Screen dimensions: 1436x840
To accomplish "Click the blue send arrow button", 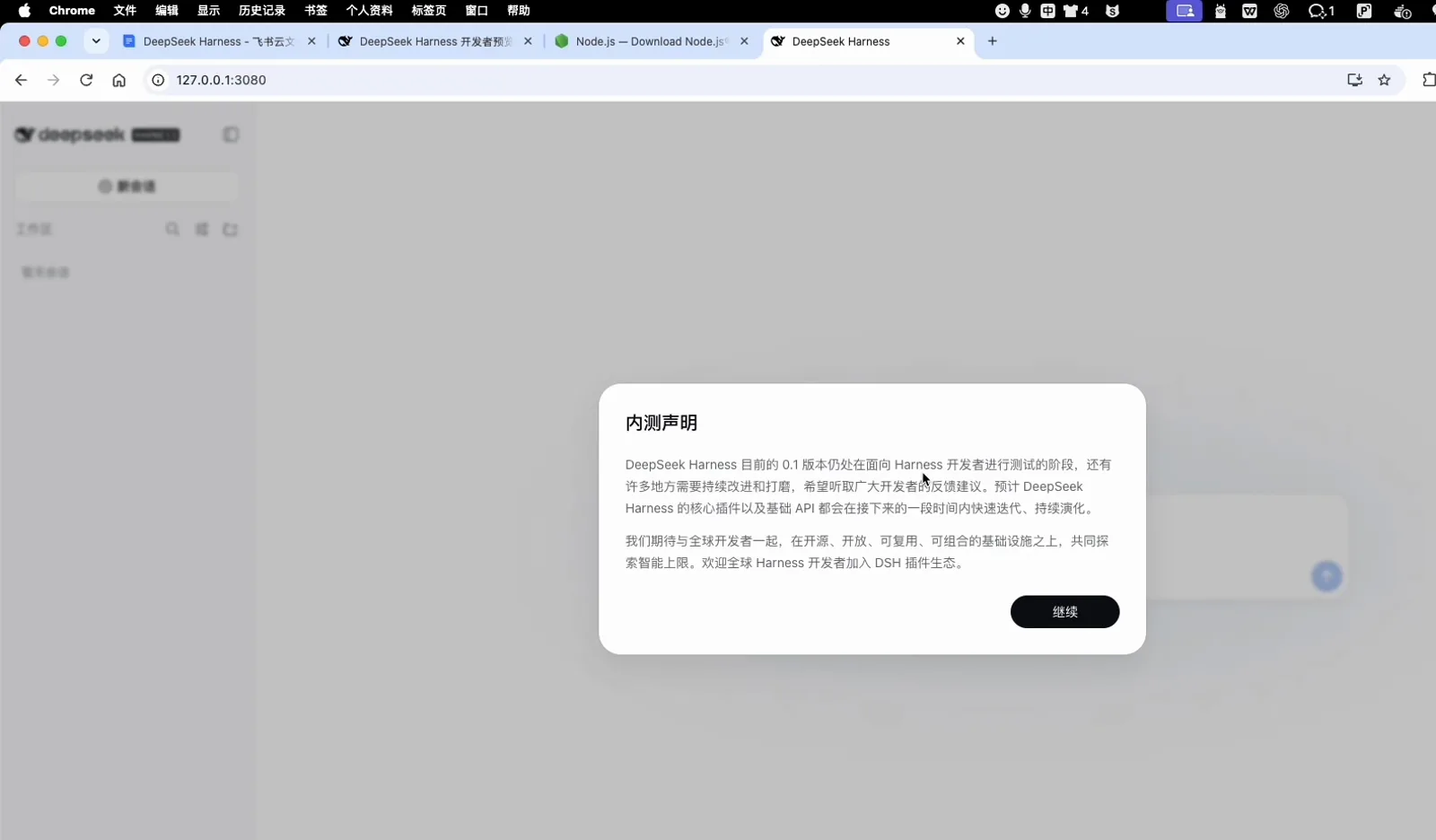I will pos(1327,576).
